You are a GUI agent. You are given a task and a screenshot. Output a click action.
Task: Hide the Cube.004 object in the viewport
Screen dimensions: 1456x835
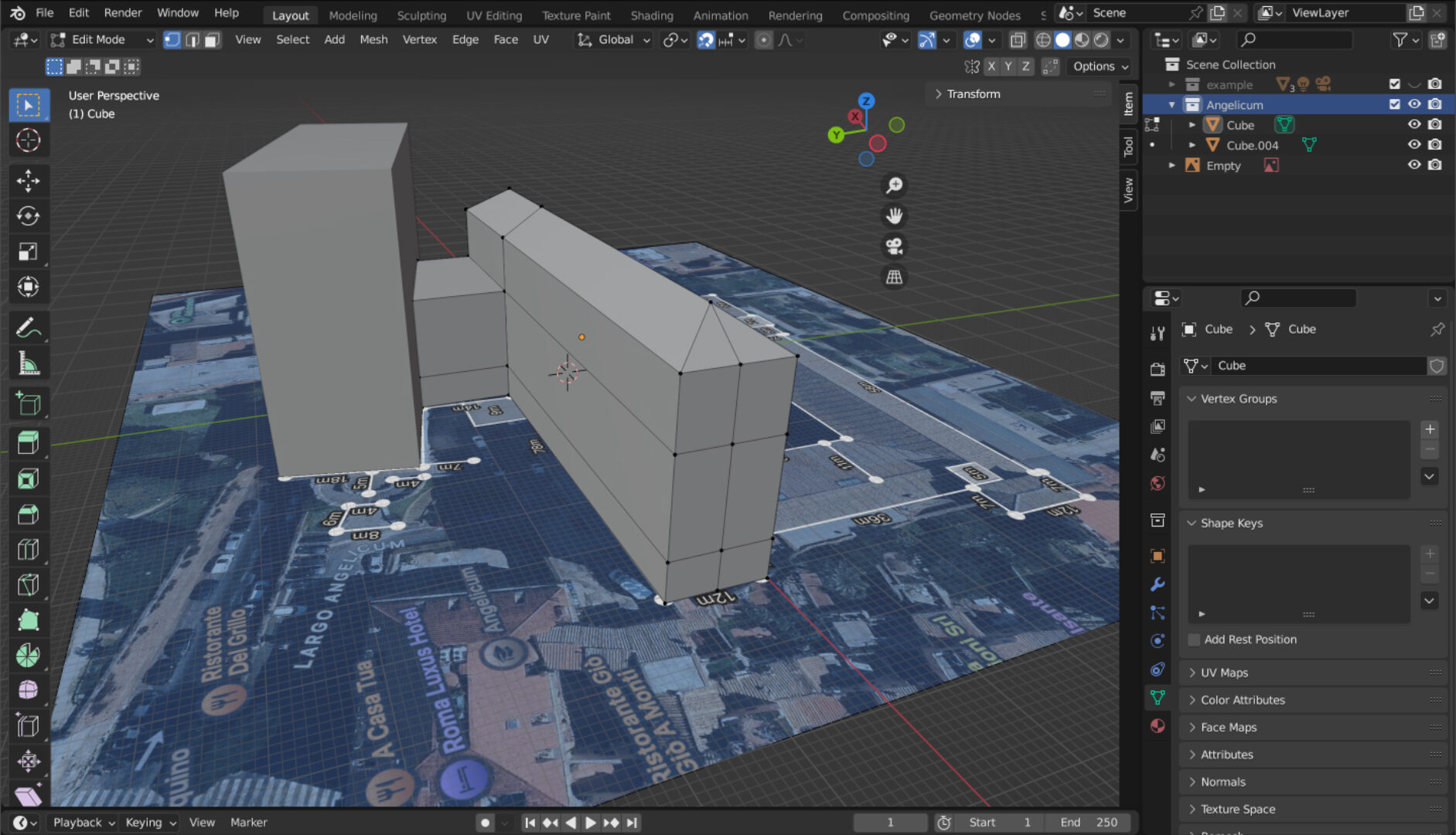pos(1414,145)
